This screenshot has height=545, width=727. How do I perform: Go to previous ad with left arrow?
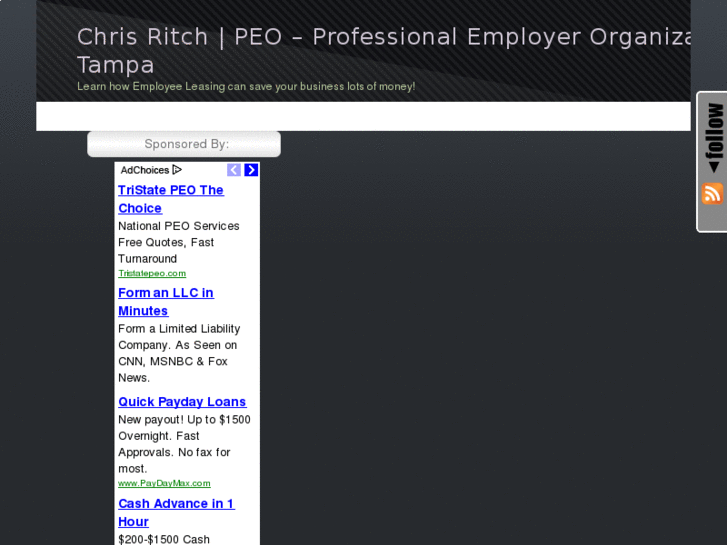pos(234,170)
